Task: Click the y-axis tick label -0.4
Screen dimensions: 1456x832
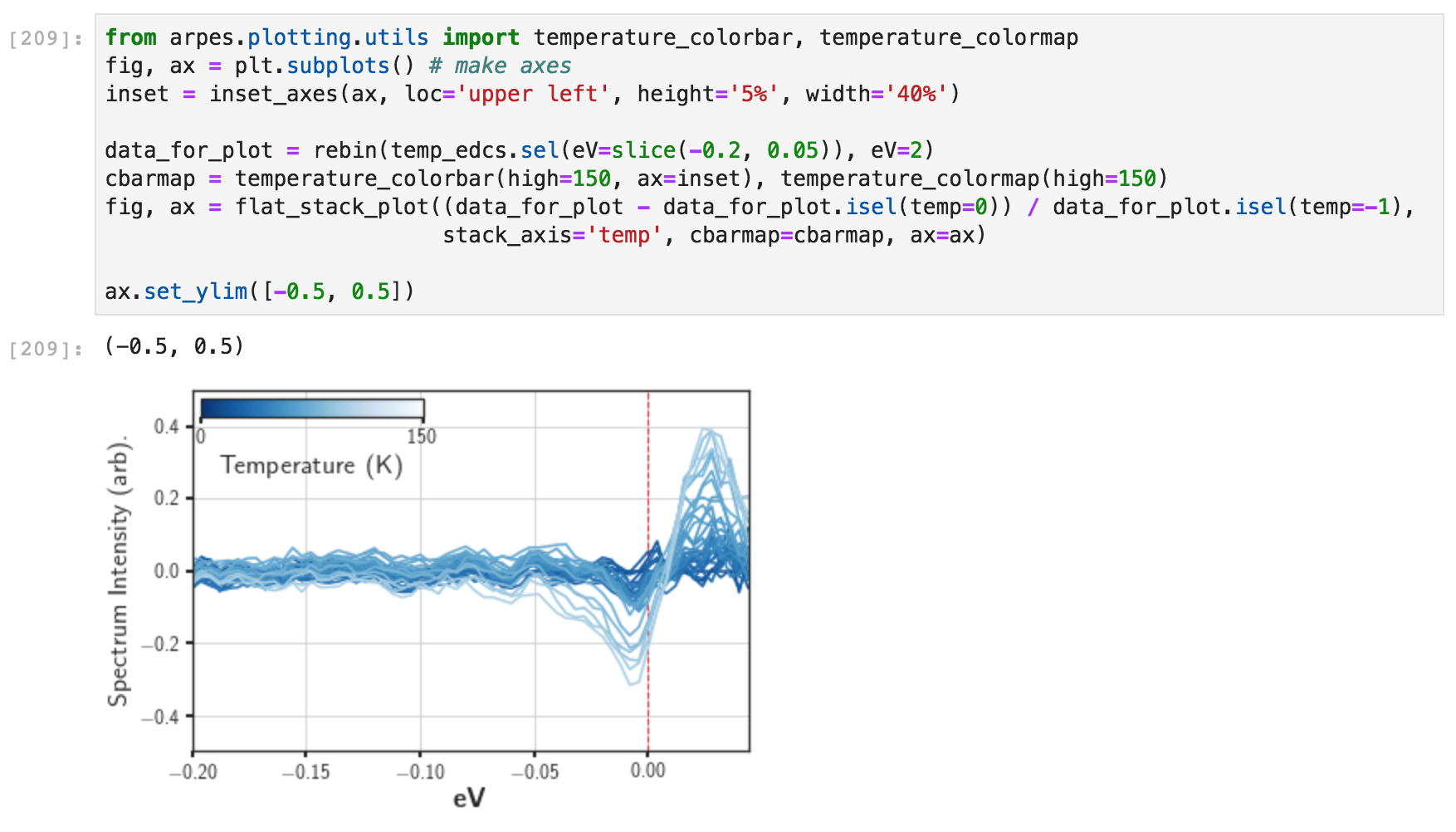Action: pos(160,717)
